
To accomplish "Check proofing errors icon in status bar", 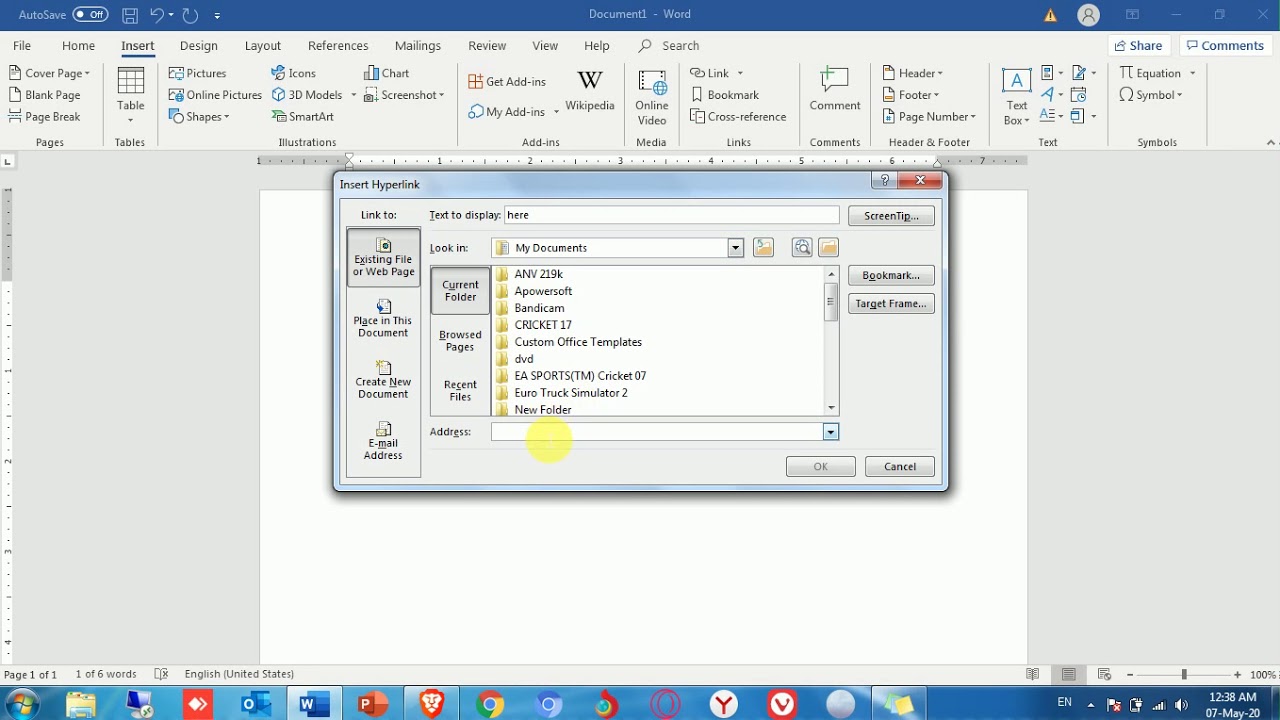I will click(x=161, y=674).
